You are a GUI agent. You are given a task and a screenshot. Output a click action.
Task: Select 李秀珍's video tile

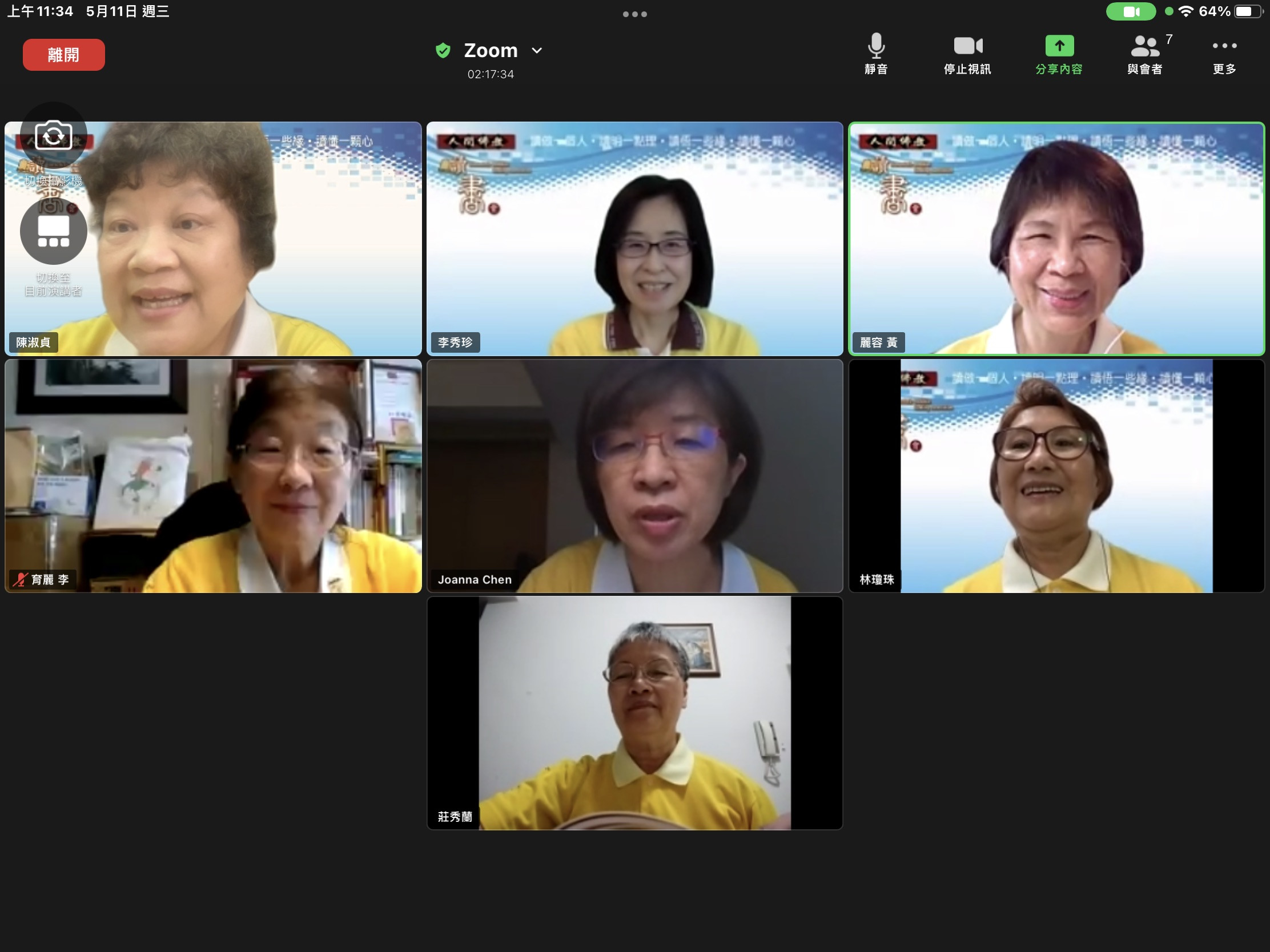[x=634, y=238]
